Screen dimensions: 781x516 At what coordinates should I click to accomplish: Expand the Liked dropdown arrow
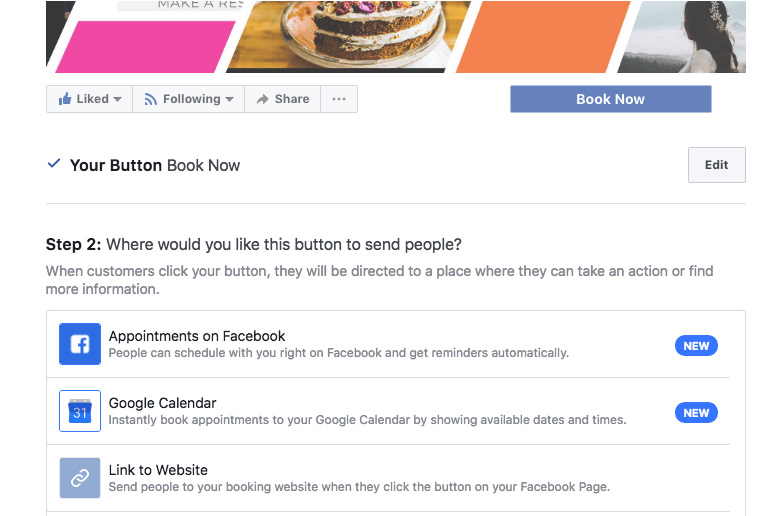click(118, 100)
